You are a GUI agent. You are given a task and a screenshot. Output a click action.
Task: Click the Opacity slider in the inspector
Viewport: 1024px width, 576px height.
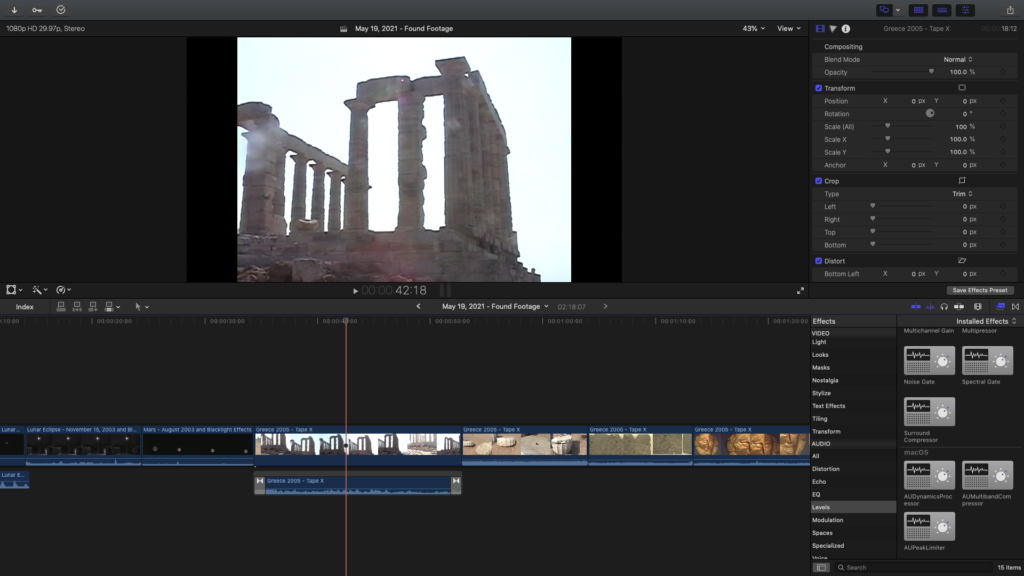tap(905, 72)
